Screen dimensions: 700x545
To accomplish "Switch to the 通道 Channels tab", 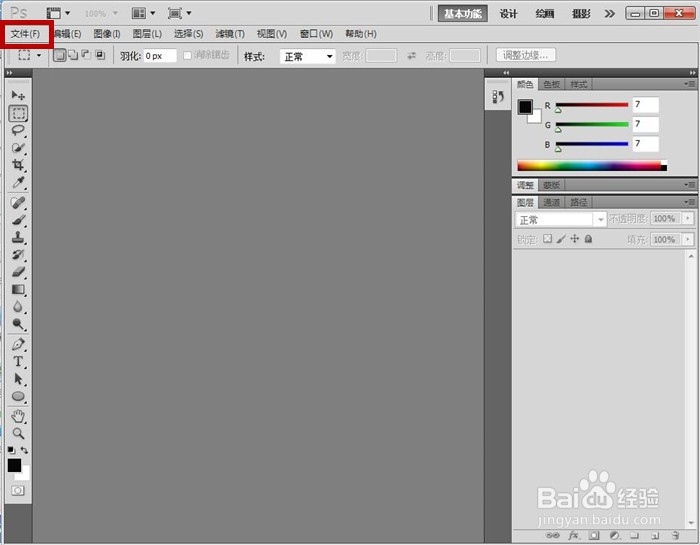I will (x=551, y=203).
